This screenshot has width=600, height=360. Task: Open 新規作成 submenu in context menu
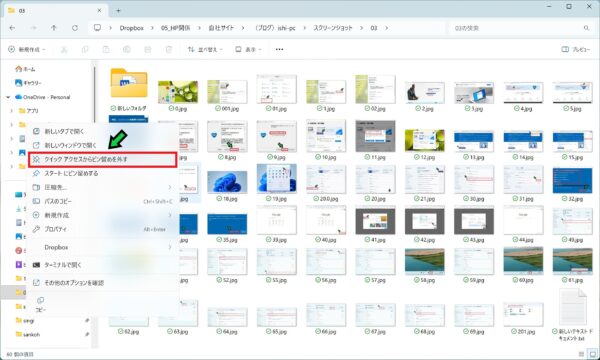[x=103, y=215]
